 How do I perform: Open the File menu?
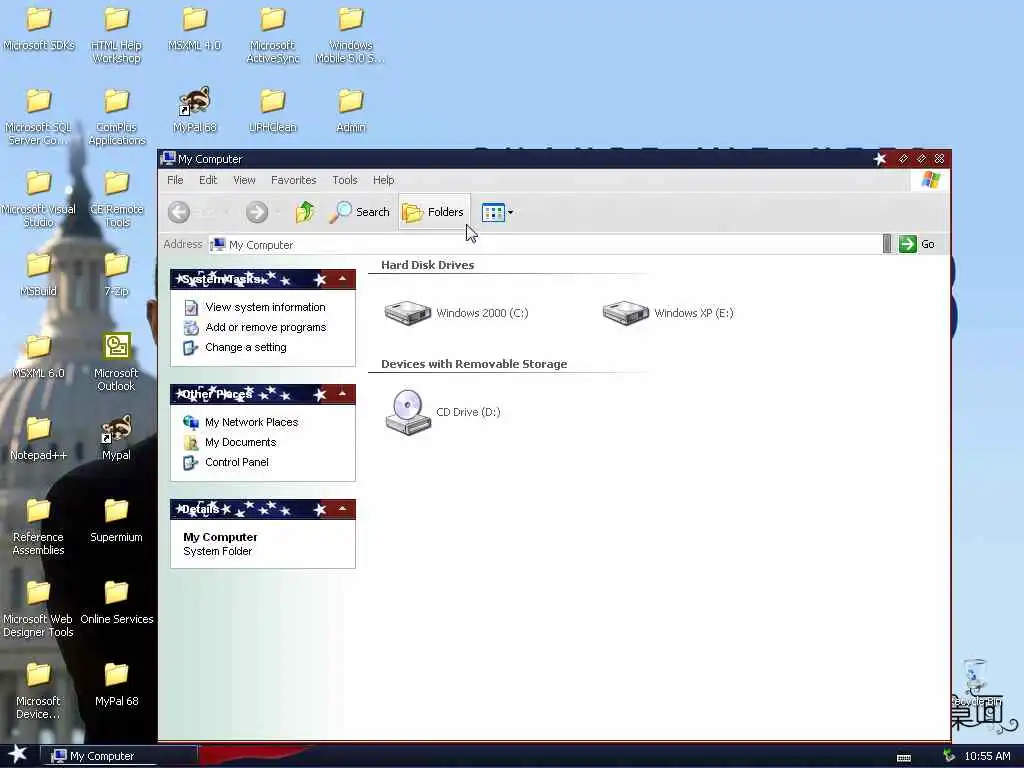[175, 180]
